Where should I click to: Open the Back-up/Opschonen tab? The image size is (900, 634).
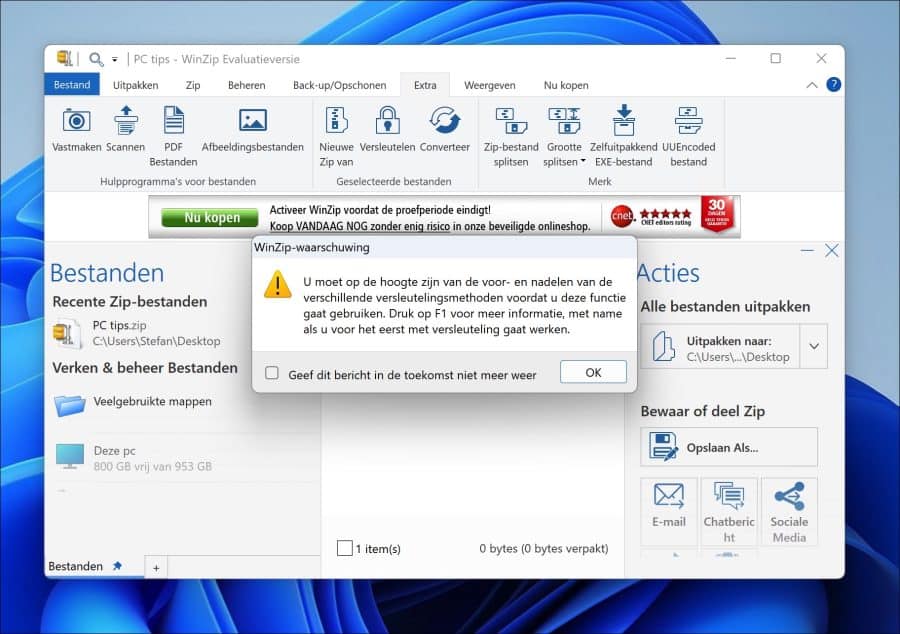339,85
